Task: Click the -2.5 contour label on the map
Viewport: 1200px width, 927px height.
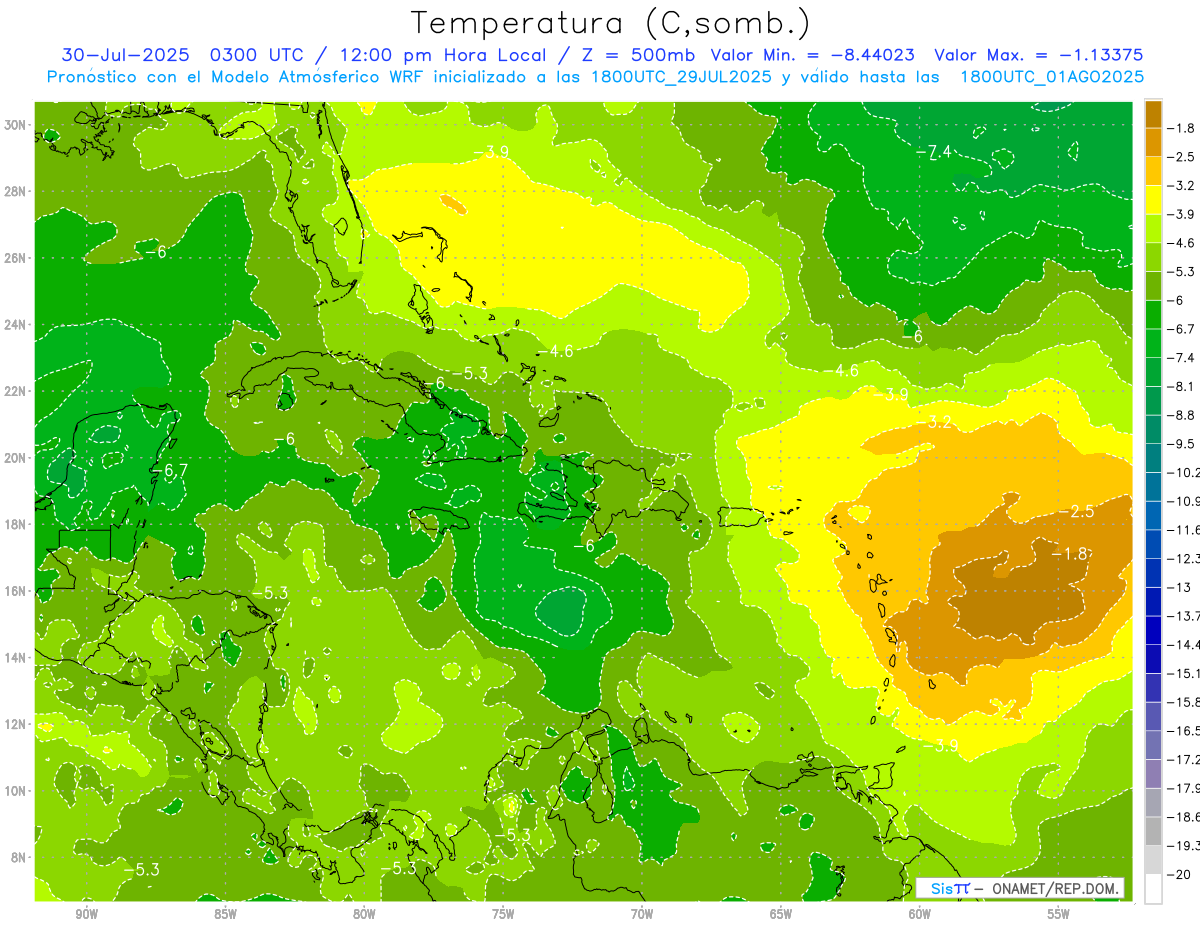Action: tap(1076, 511)
